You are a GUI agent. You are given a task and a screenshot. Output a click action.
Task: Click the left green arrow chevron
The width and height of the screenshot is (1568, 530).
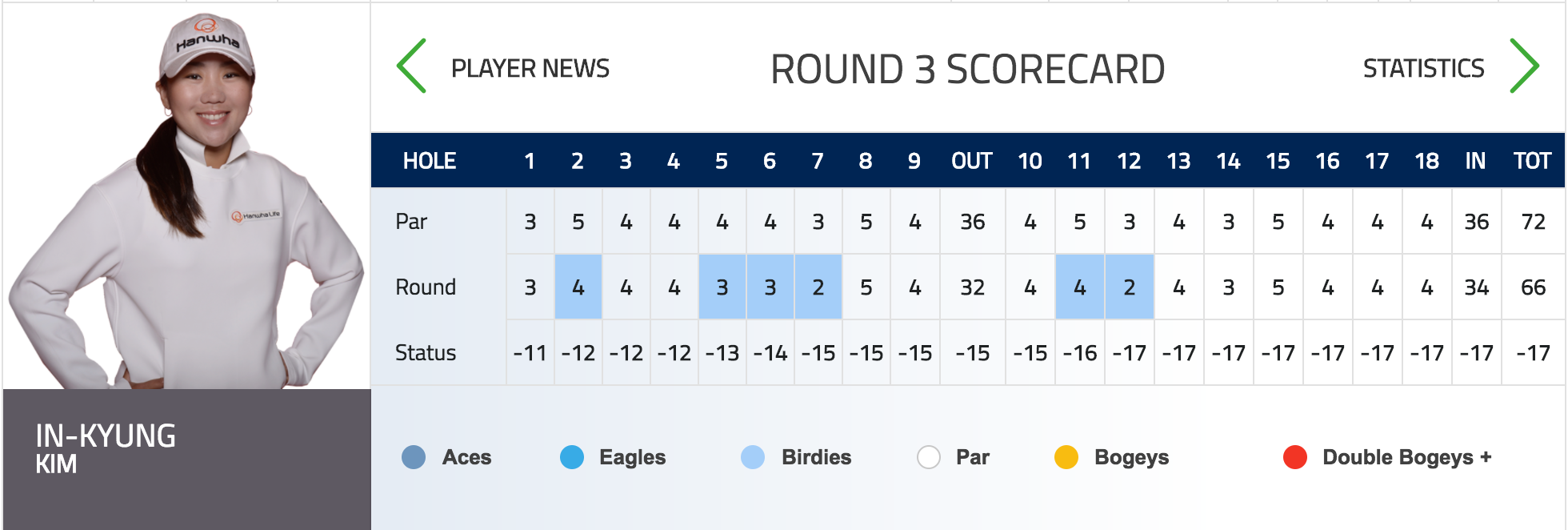coord(412,66)
